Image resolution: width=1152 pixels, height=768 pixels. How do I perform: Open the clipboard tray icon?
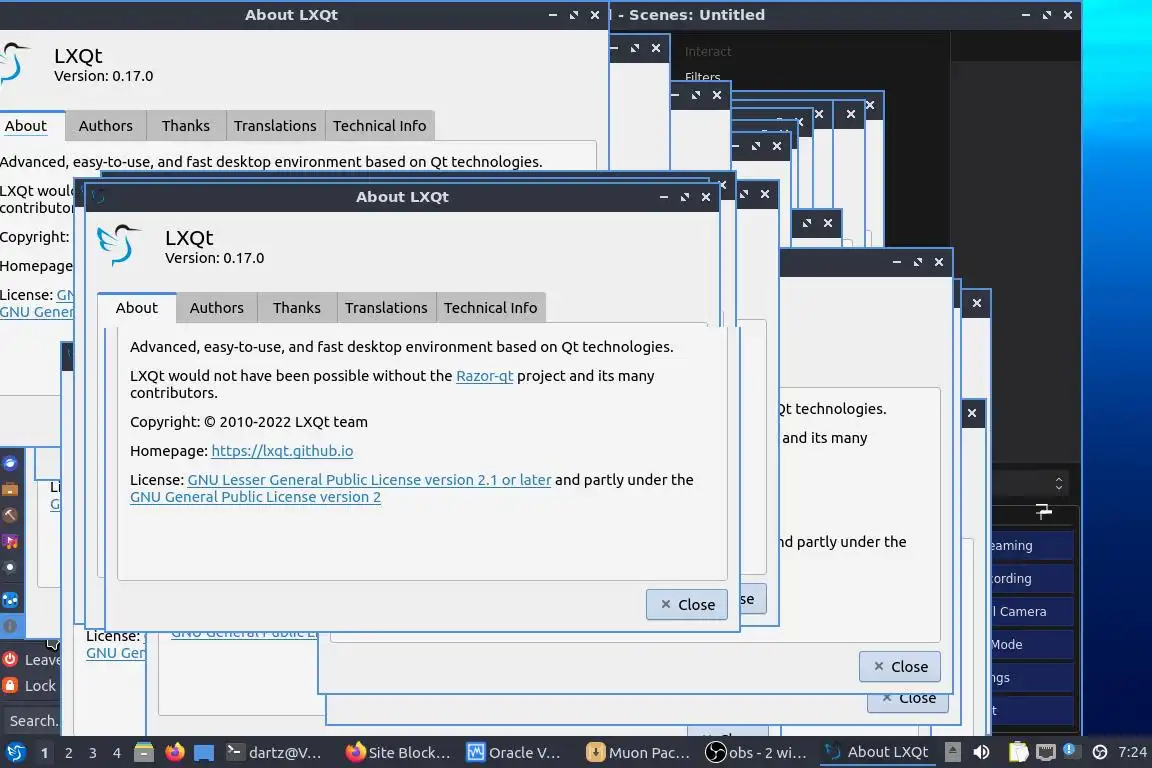1018,752
